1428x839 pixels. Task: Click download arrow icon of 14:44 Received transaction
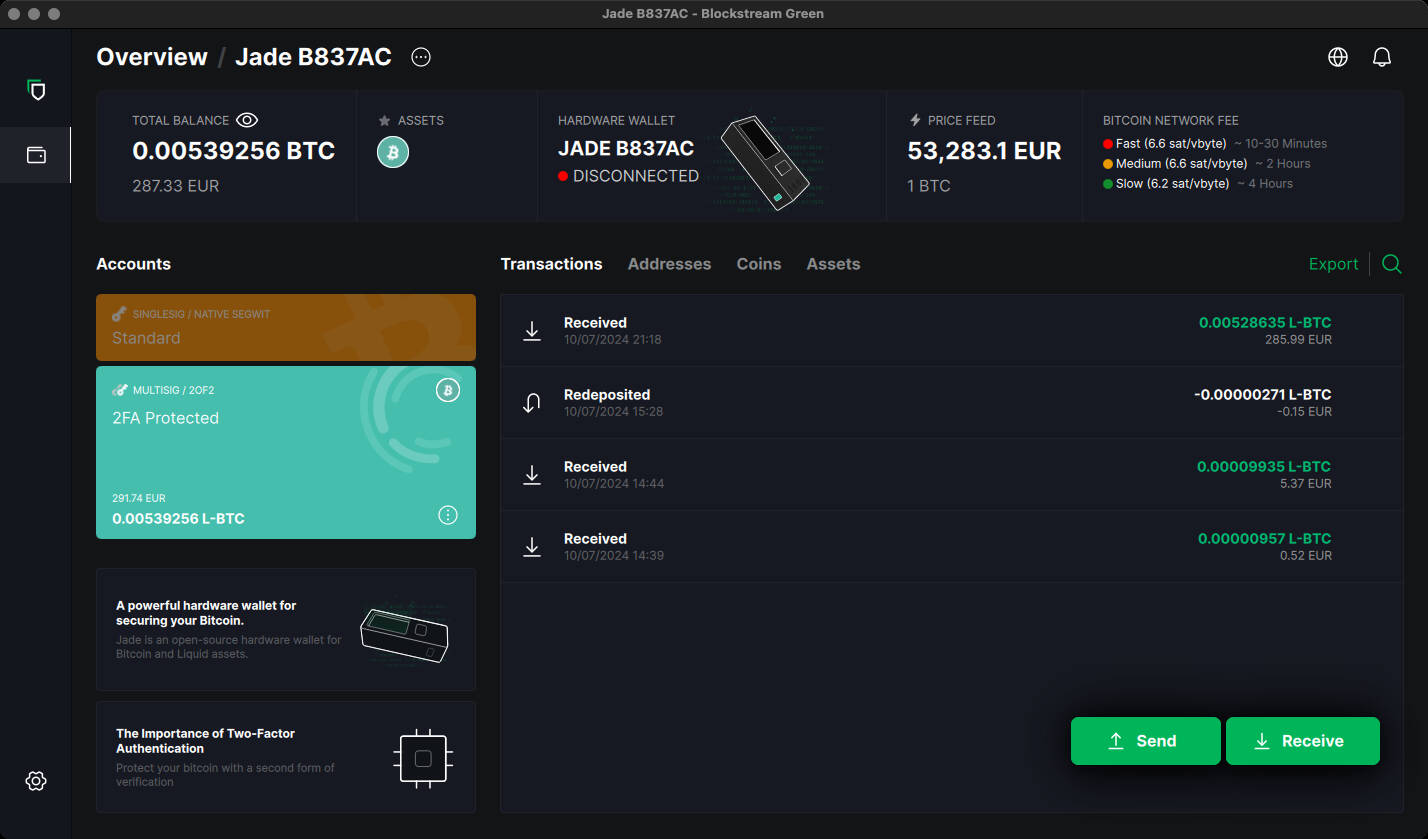[532, 475]
